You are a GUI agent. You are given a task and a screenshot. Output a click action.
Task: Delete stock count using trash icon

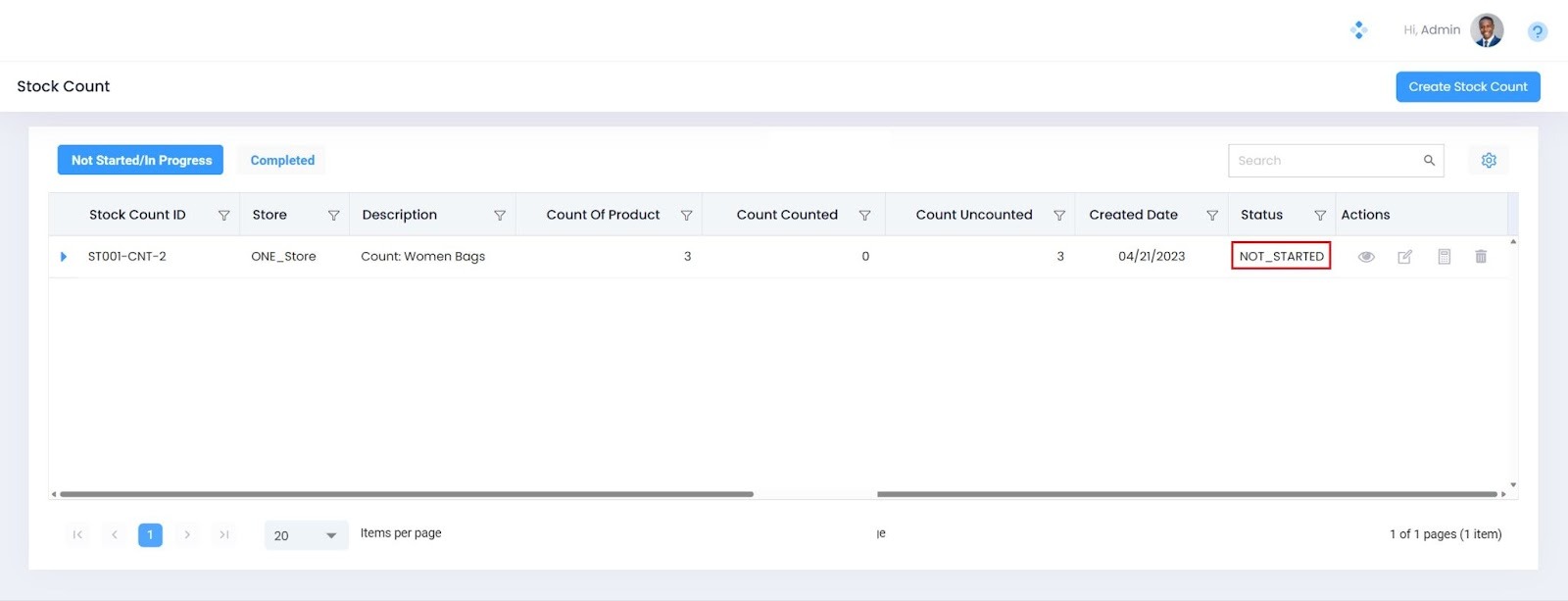(x=1481, y=257)
